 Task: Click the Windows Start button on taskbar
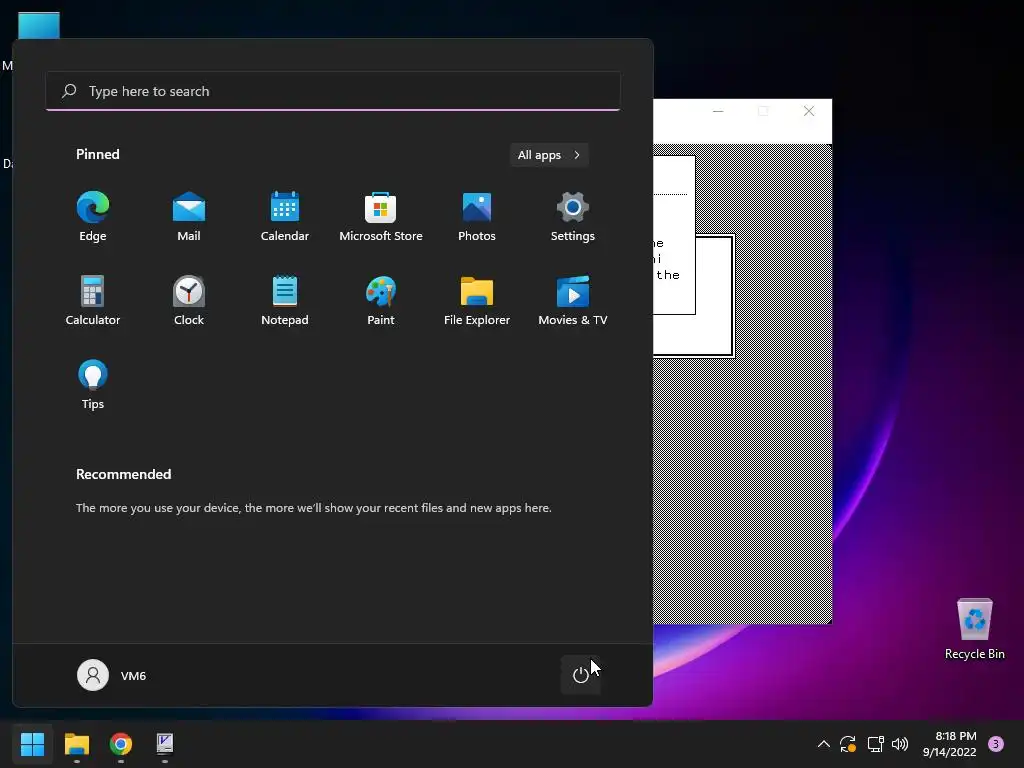[x=32, y=744]
